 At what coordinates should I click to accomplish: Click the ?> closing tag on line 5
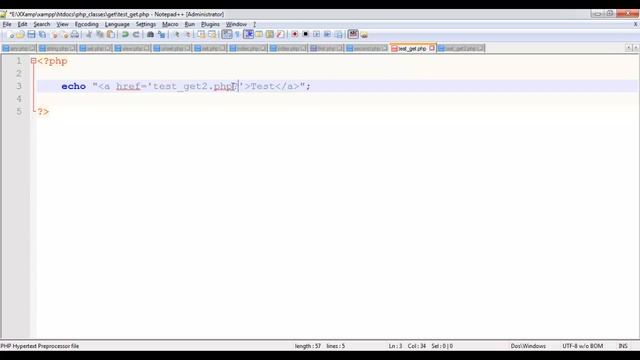43,112
